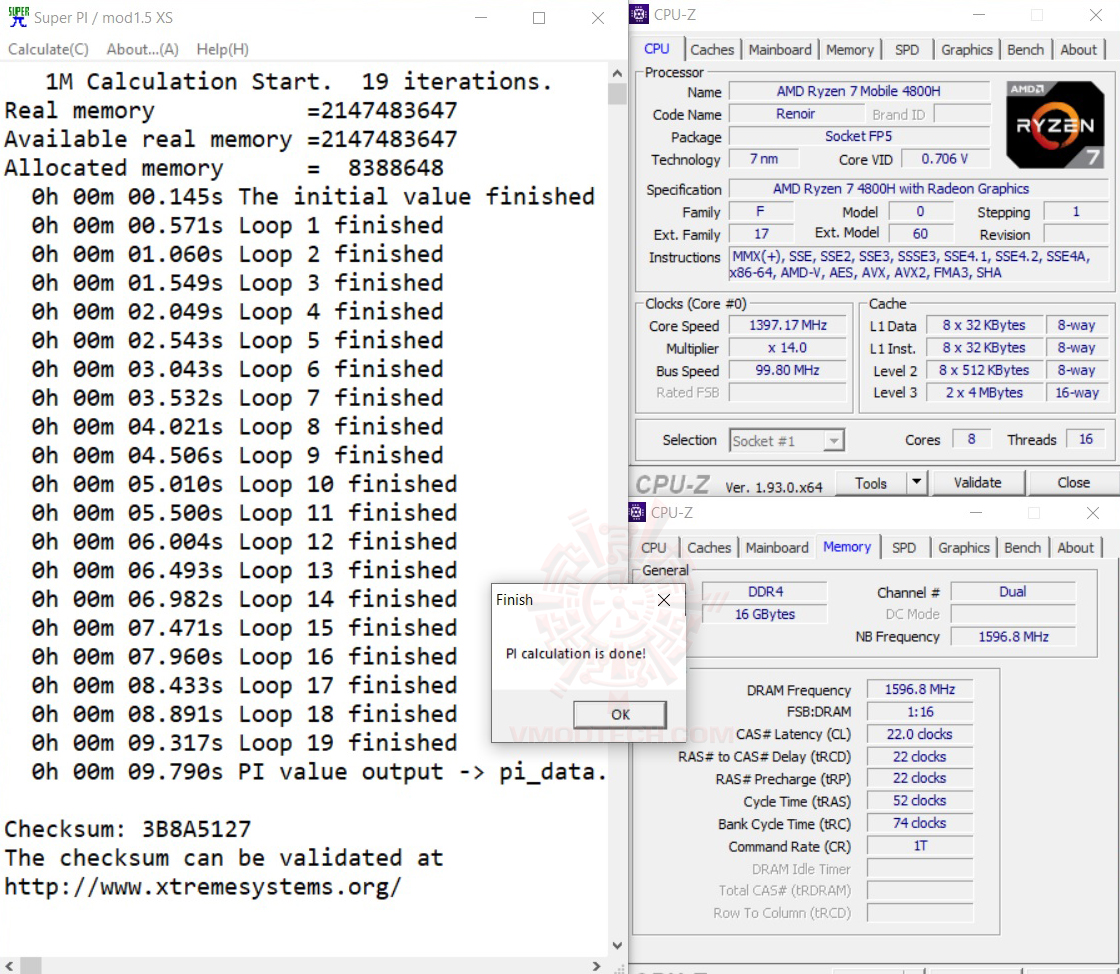
Task: Open the Calculate(C) menu in Super PI
Action: [48, 49]
